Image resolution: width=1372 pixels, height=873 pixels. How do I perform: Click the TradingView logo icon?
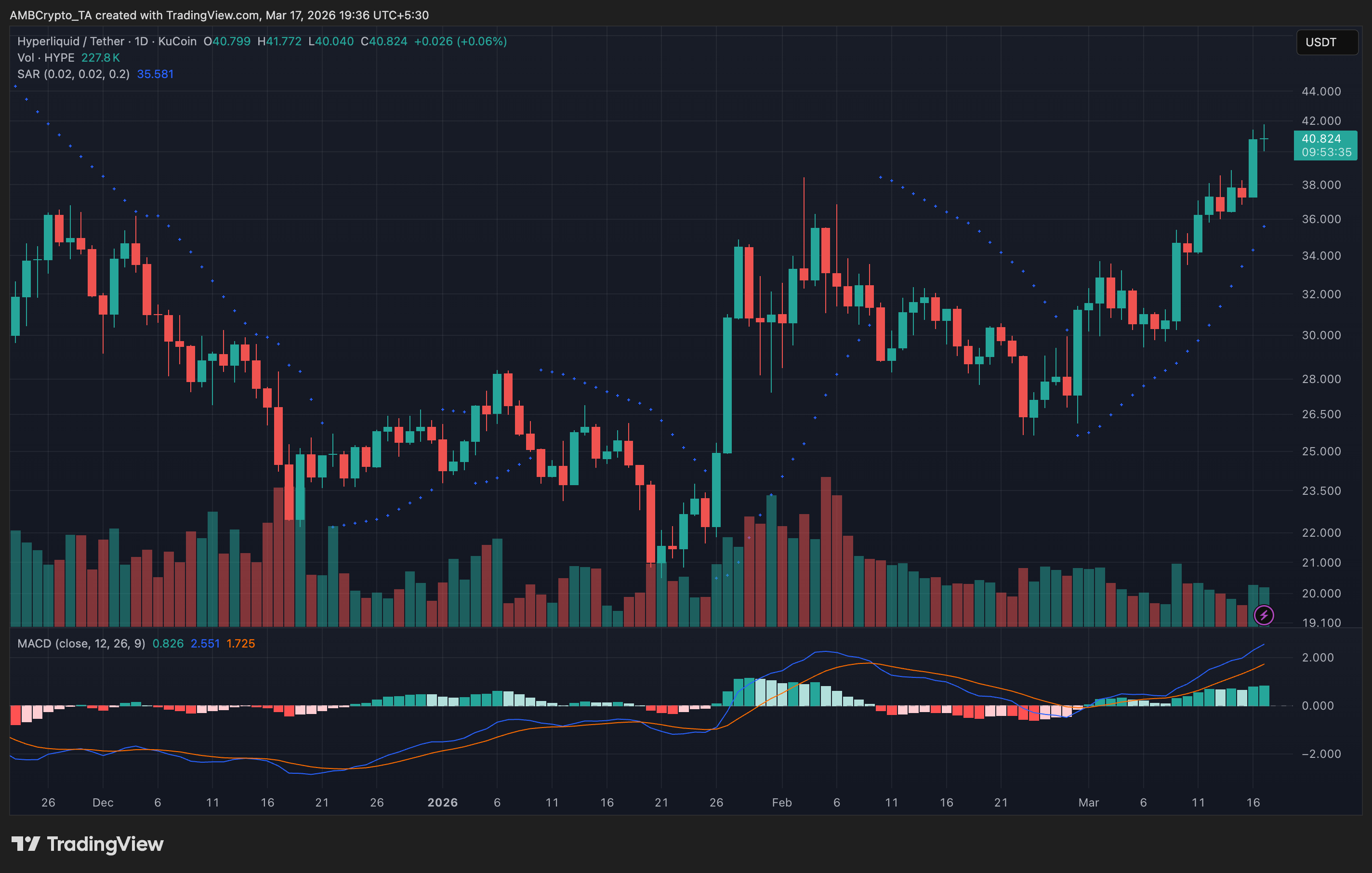(x=26, y=843)
